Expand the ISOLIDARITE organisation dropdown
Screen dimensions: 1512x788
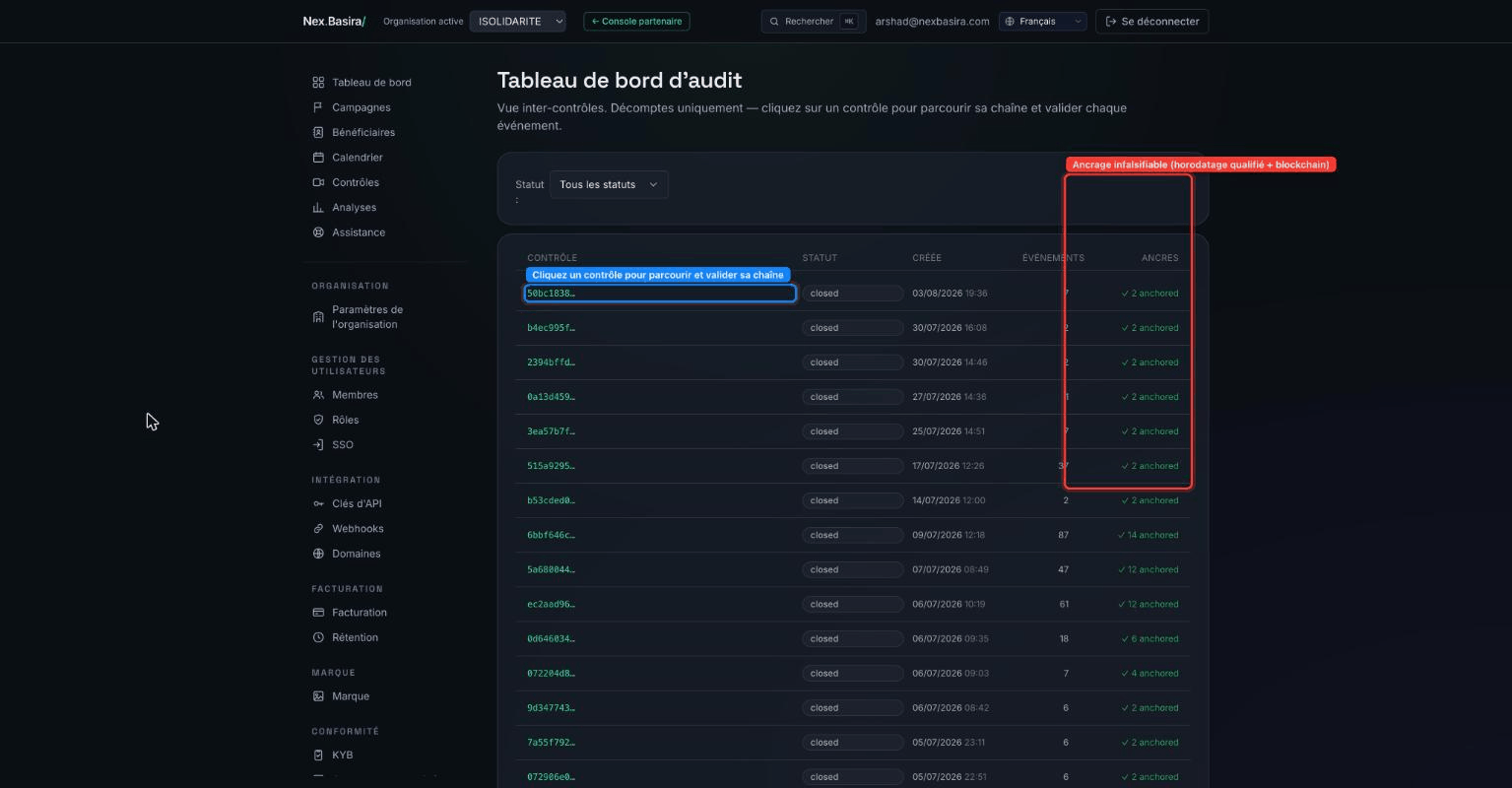click(x=517, y=21)
